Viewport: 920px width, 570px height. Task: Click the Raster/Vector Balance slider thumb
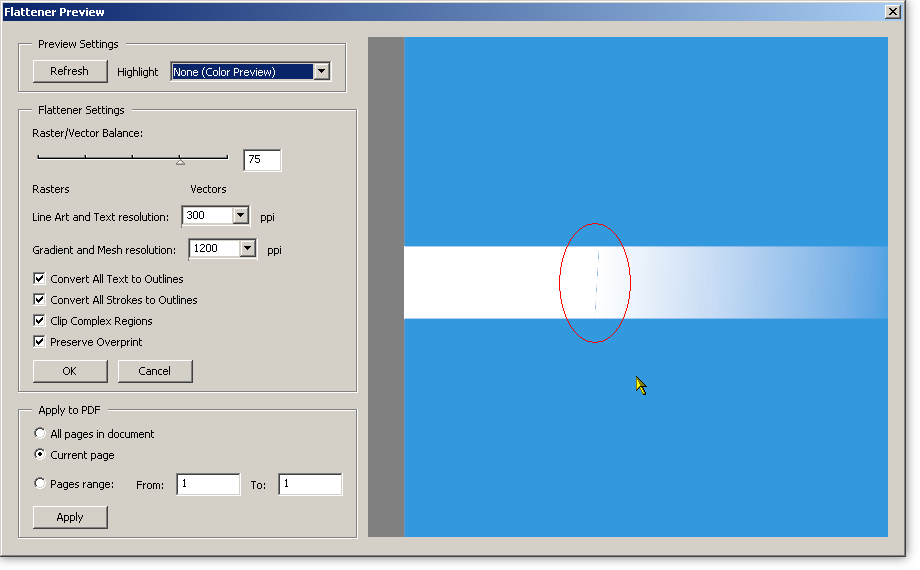(x=180, y=160)
